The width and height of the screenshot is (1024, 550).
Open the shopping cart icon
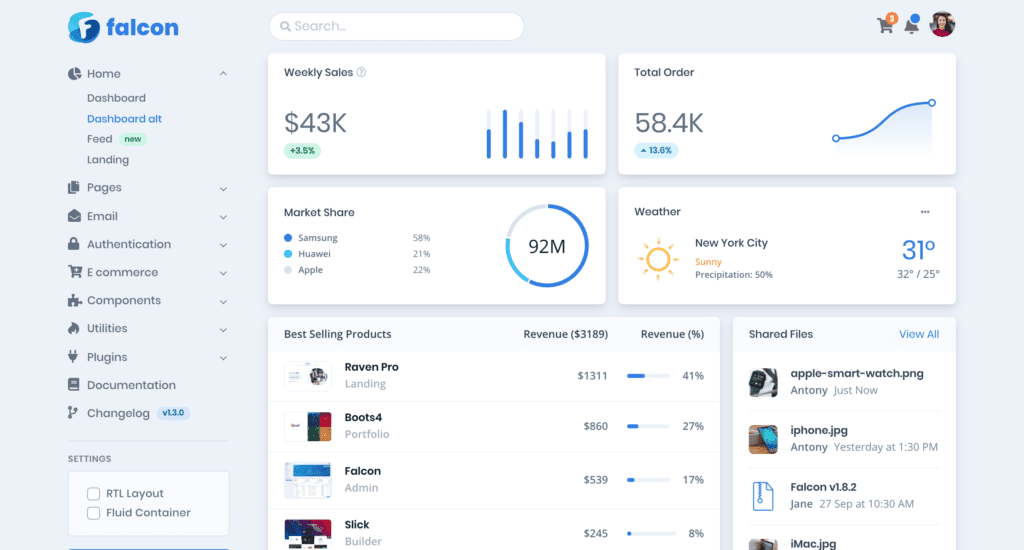point(885,25)
